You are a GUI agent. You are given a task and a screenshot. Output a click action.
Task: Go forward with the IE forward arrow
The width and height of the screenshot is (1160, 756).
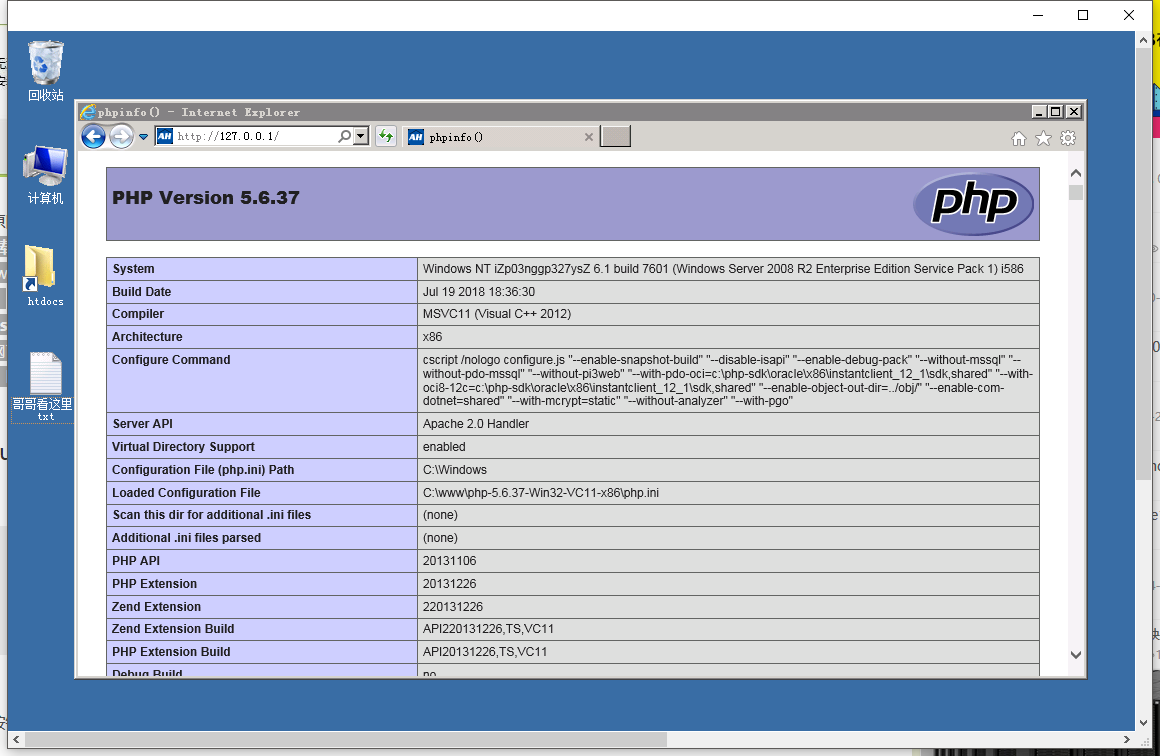click(121, 137)
